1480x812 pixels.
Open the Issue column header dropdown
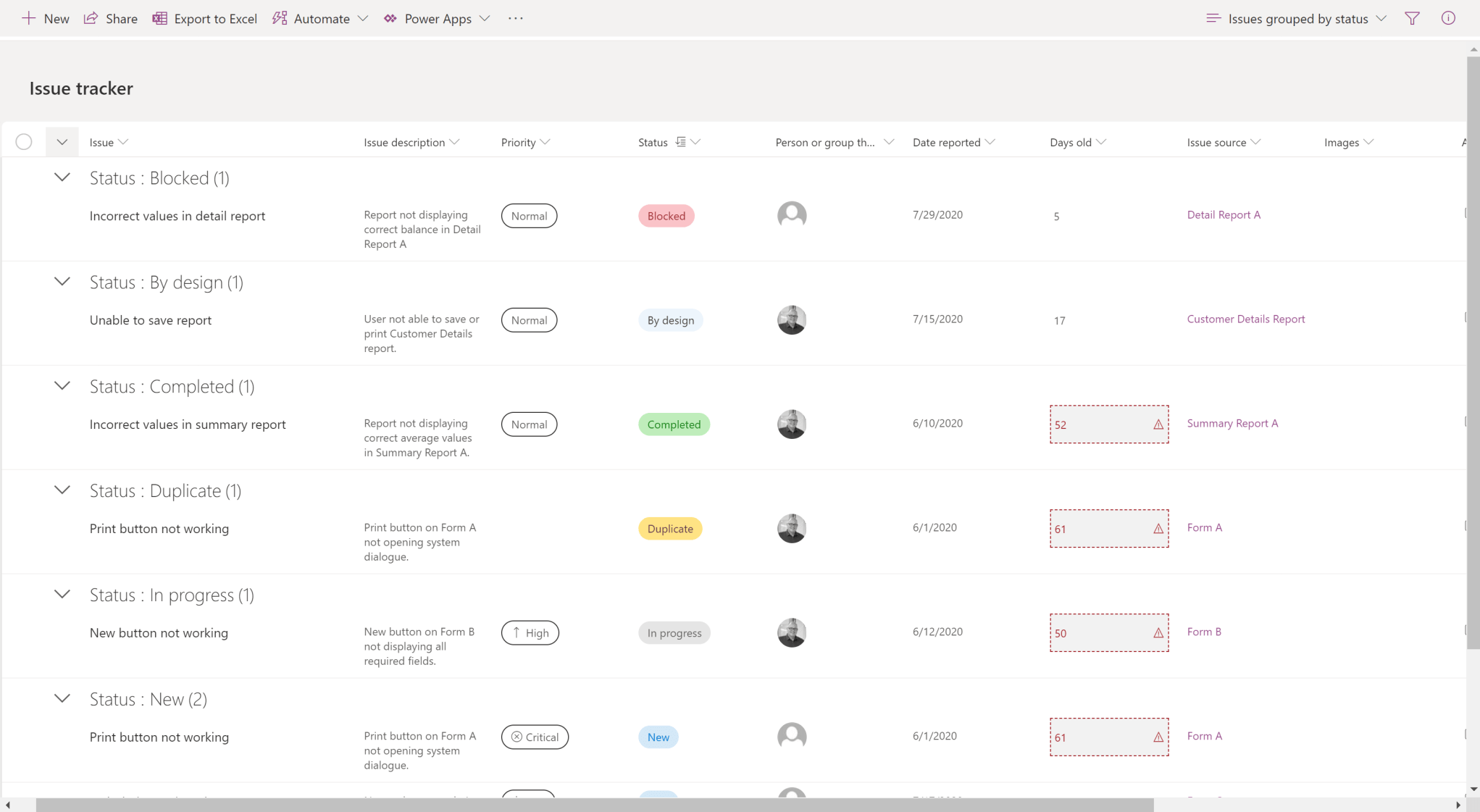pos(122,142)
